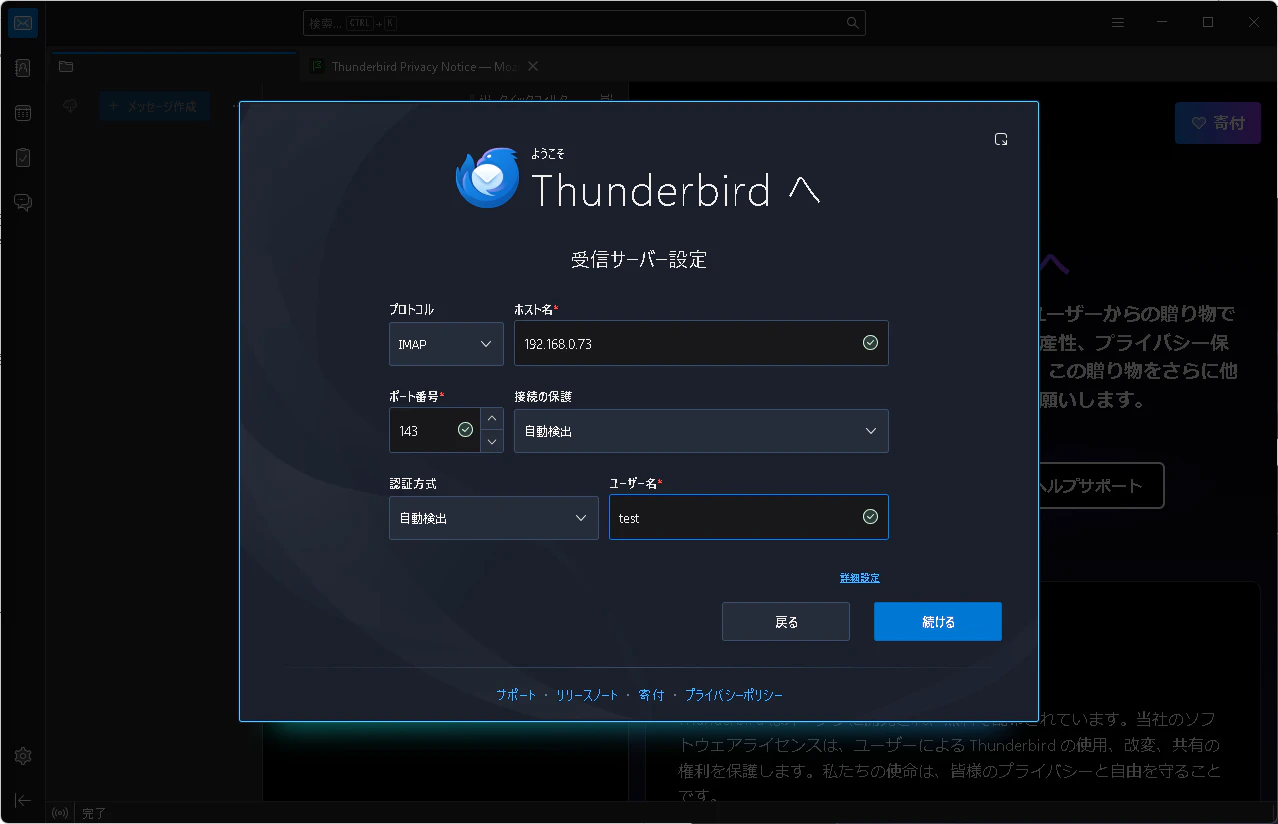Viewport: 1278px width, 824px height.
Task: Open the Settings gear in sidebar
Action: coord(22,755)
